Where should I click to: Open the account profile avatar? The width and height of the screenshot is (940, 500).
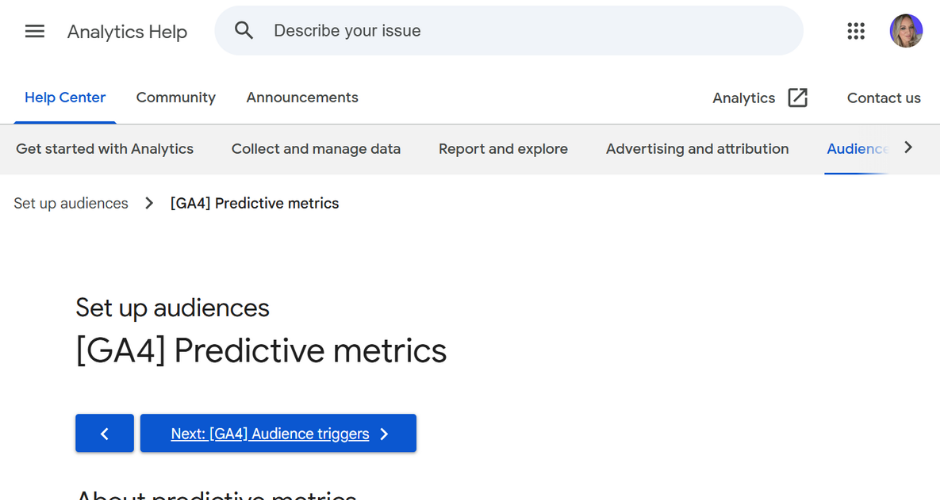(x=906, y=31)
